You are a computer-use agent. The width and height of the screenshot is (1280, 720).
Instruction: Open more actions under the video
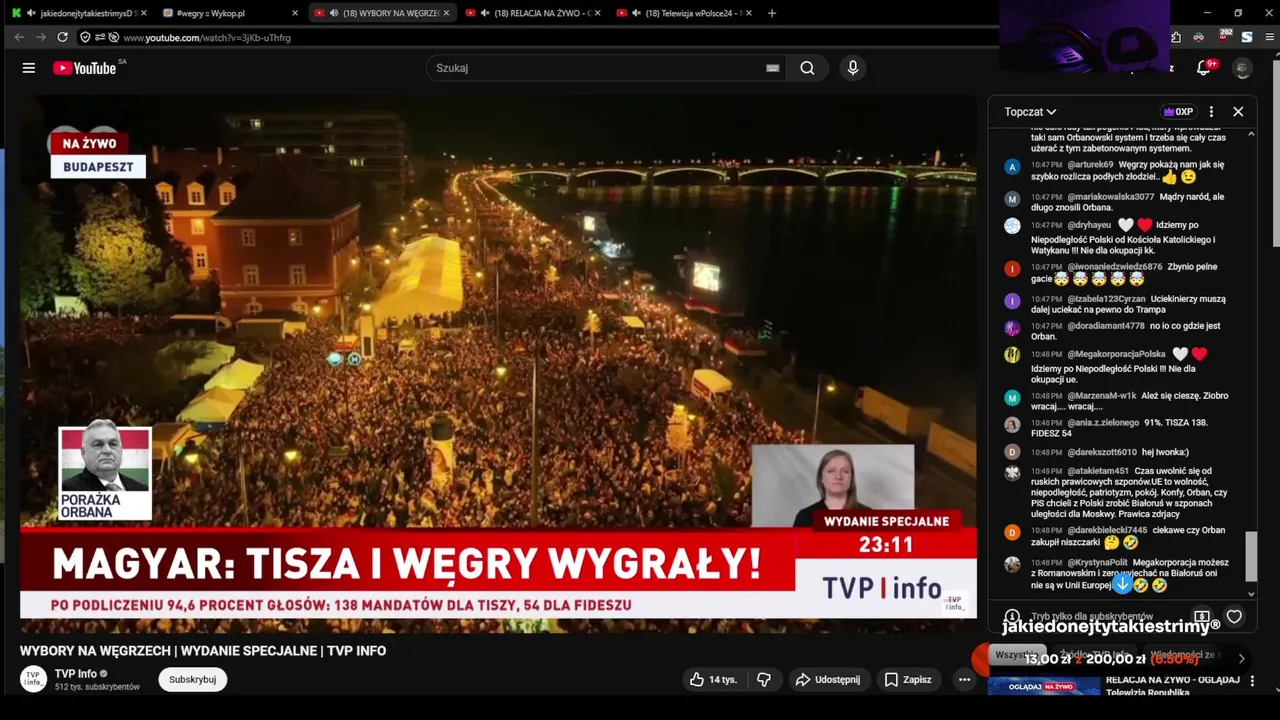pyautogui.click(x=964, y=680)
